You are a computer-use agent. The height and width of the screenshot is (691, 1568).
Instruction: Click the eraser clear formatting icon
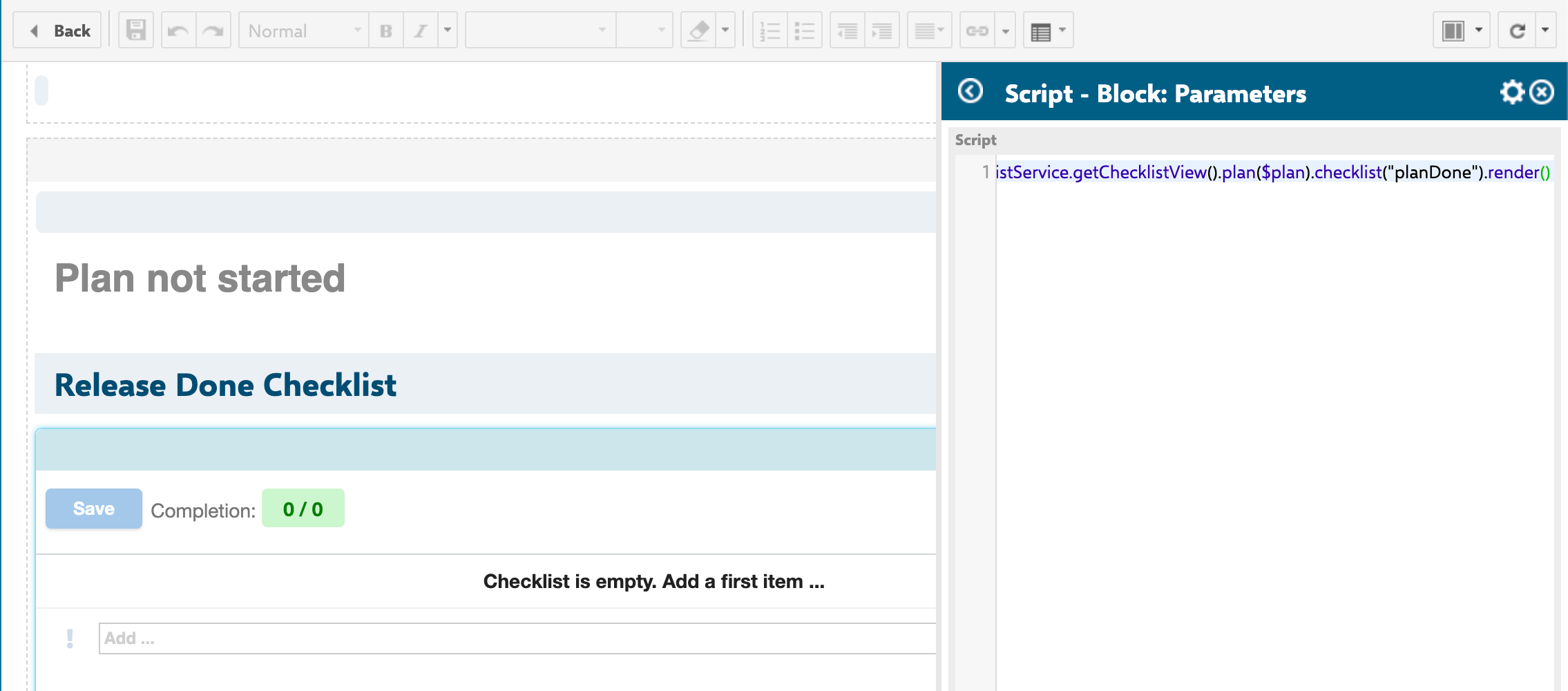(698, 30)
